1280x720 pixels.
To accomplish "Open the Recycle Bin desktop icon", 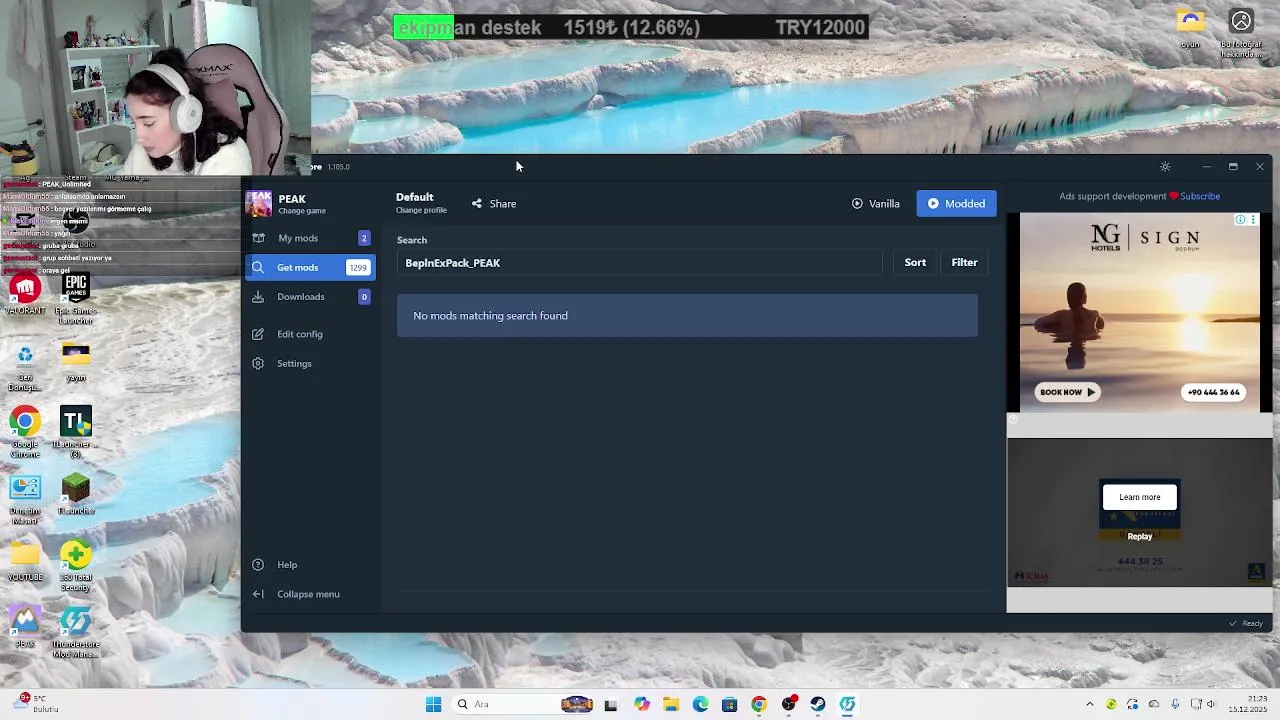I will [x=25, y=366].
